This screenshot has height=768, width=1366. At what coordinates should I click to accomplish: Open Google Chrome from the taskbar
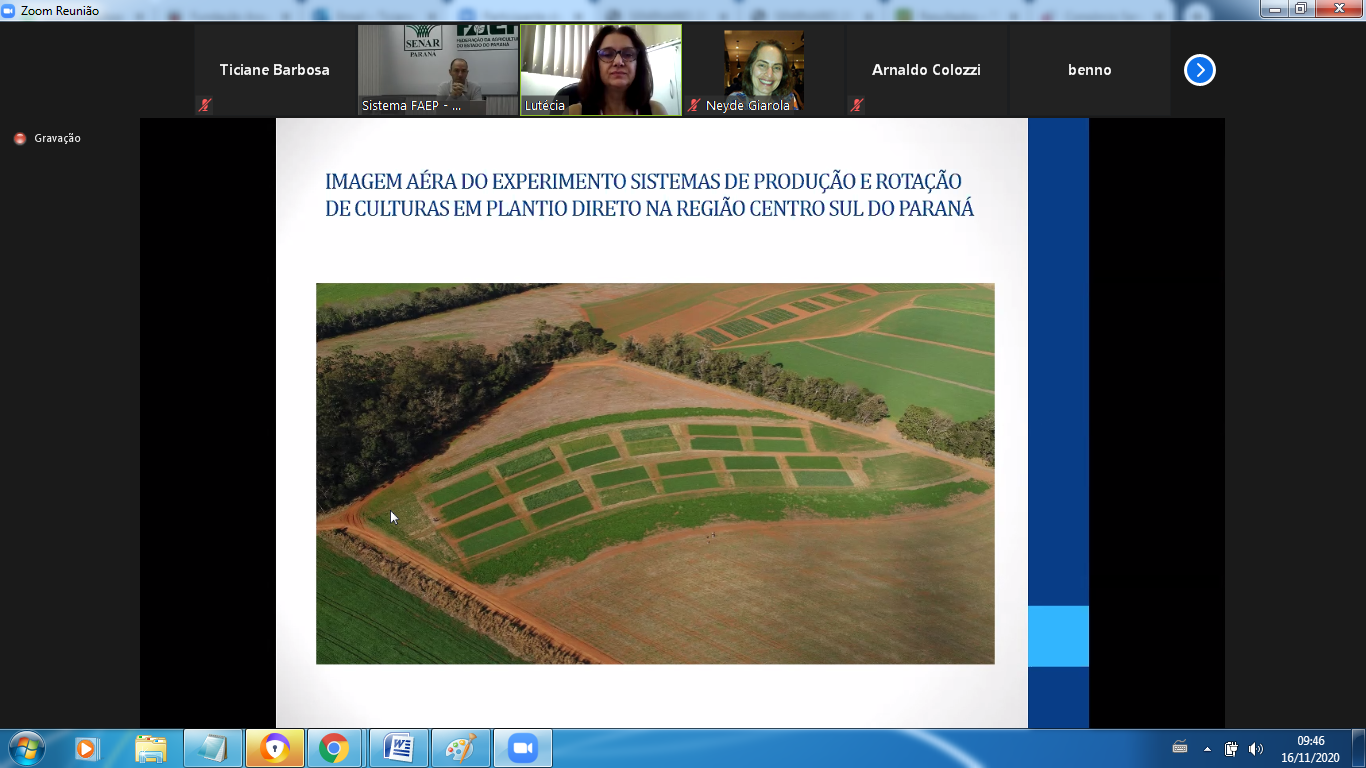[334, 748]
